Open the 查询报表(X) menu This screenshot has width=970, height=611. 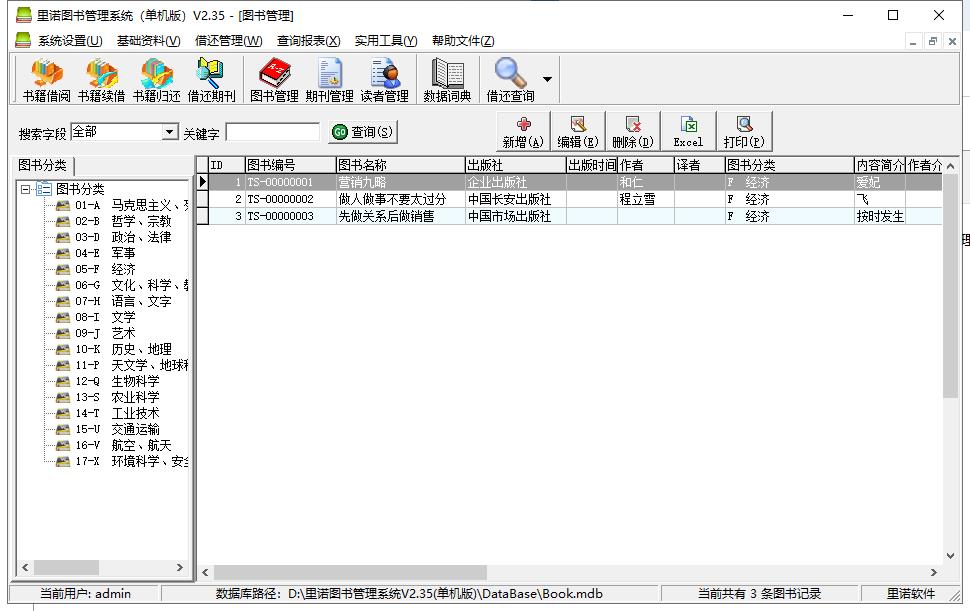coord(308,41)
